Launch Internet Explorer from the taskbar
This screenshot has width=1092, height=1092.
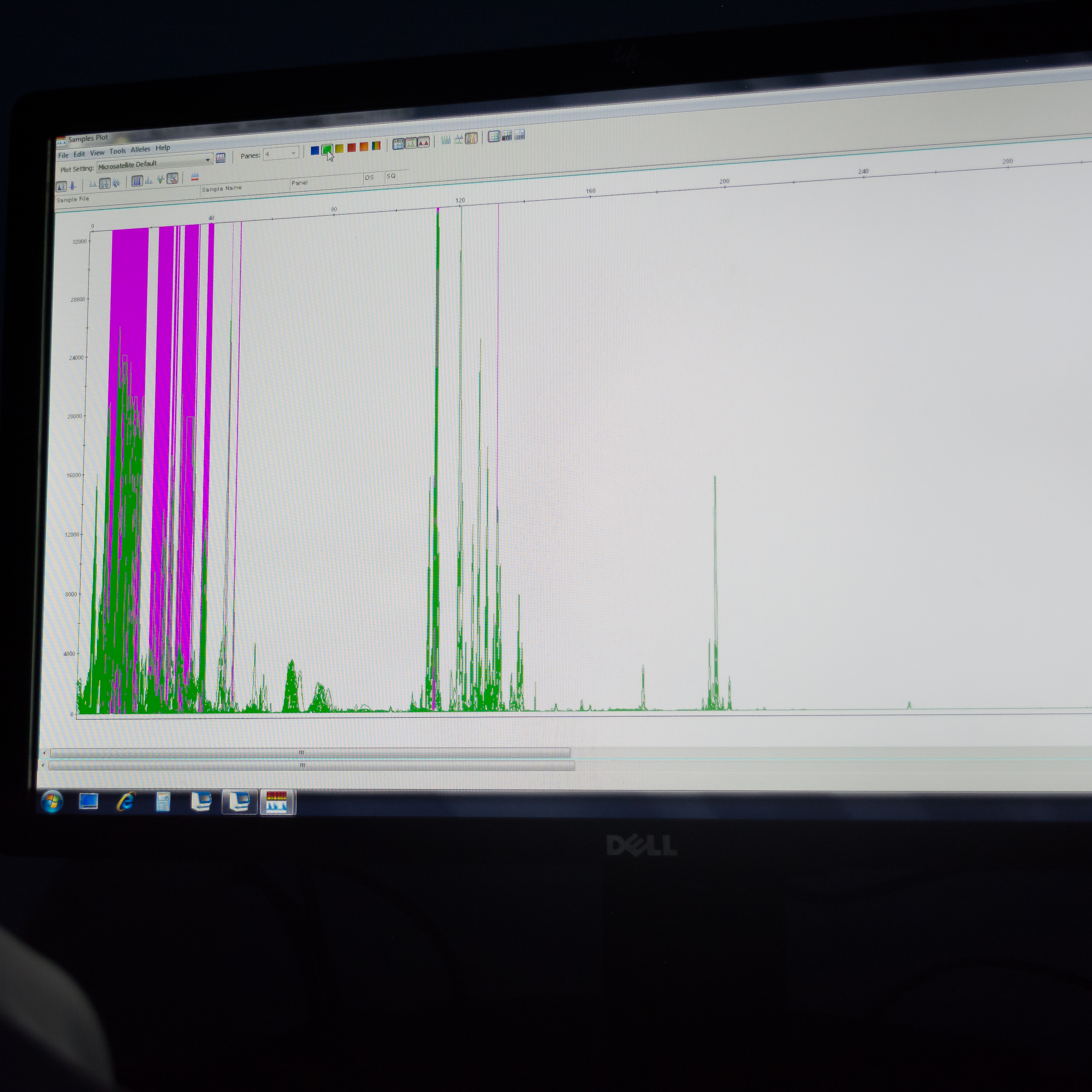pyautogui.click(x=126, y=802)
